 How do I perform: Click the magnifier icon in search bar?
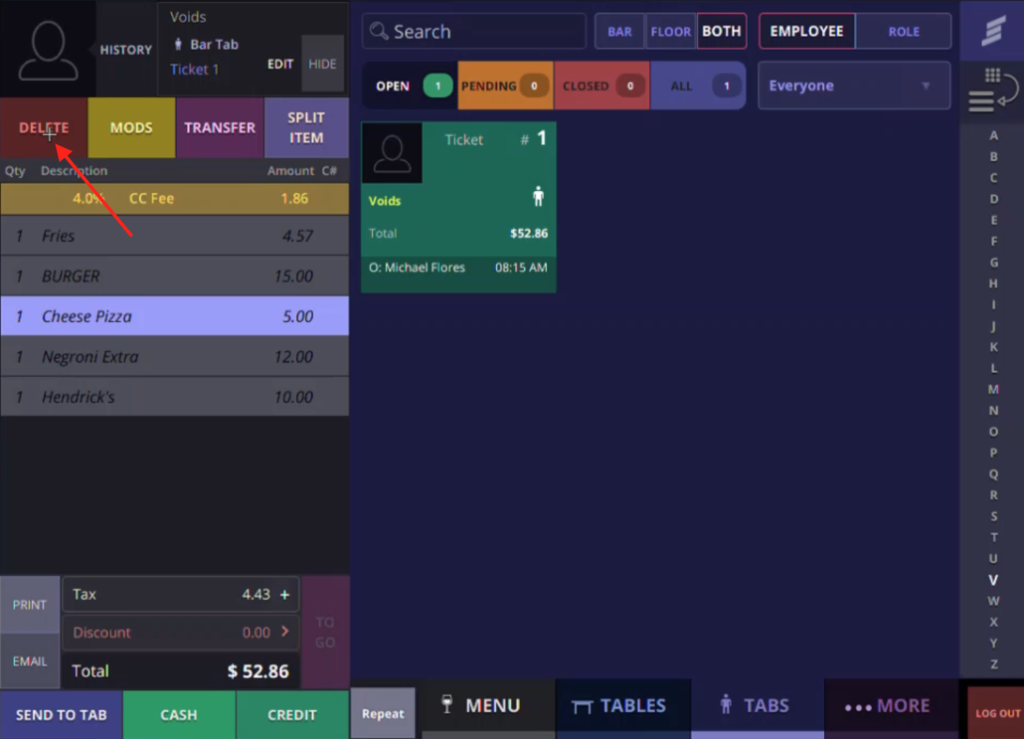point(379,31)
